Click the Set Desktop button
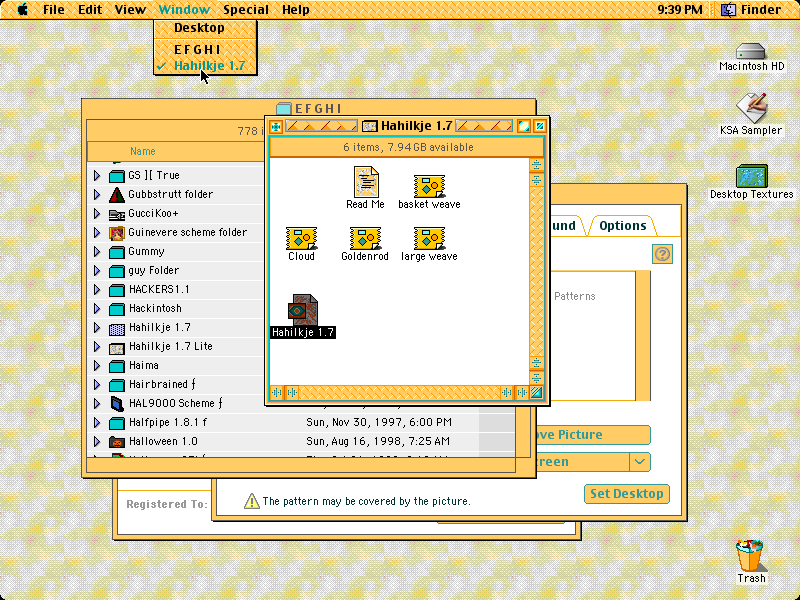 (627, 494)
